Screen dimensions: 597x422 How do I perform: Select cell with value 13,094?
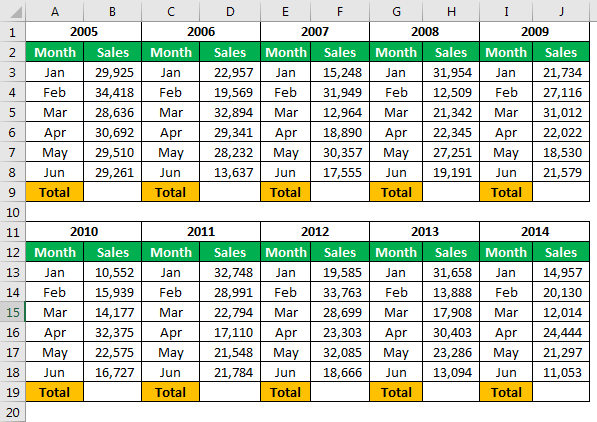451,372
